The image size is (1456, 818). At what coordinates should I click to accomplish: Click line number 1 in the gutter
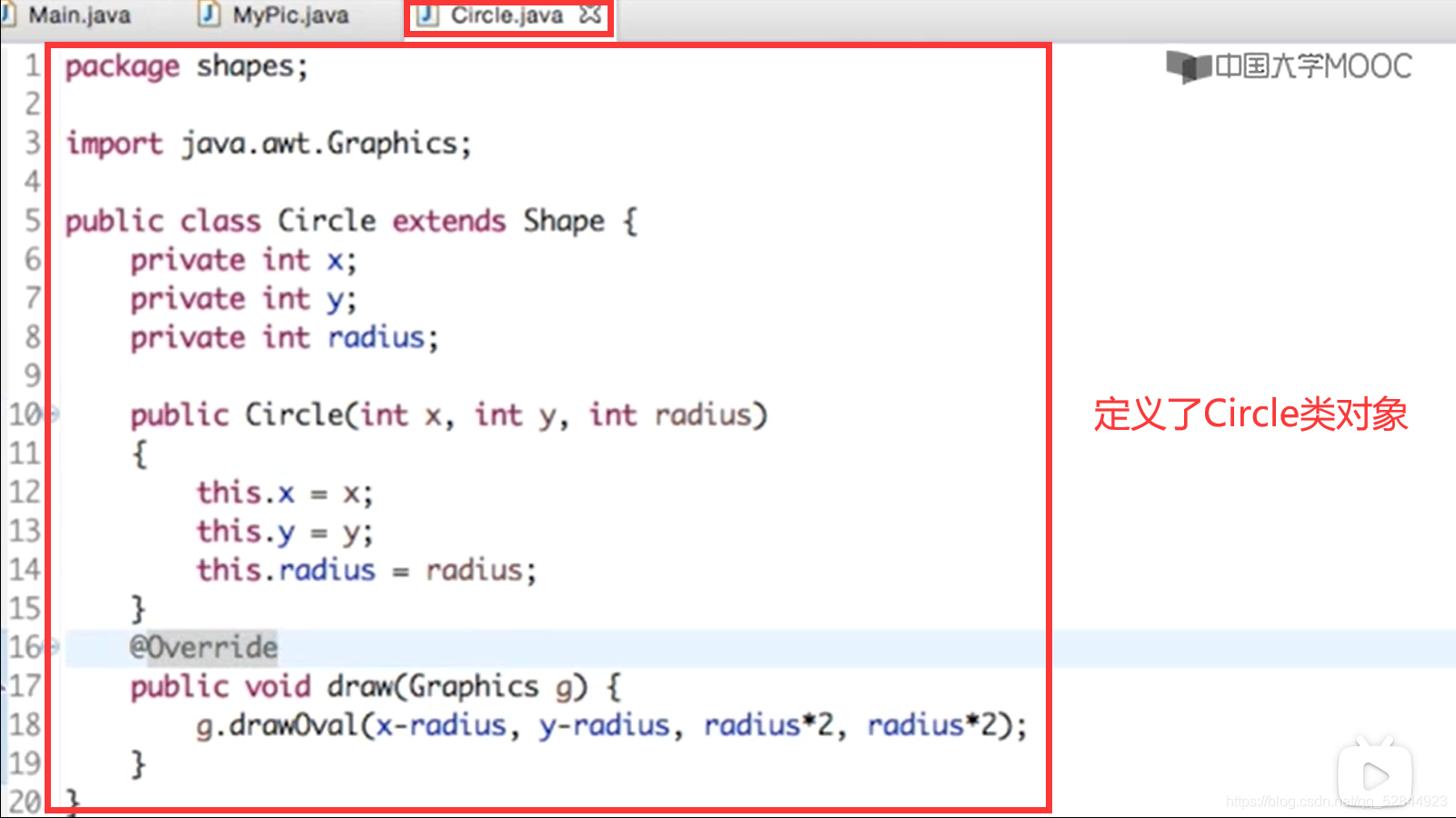32,66
